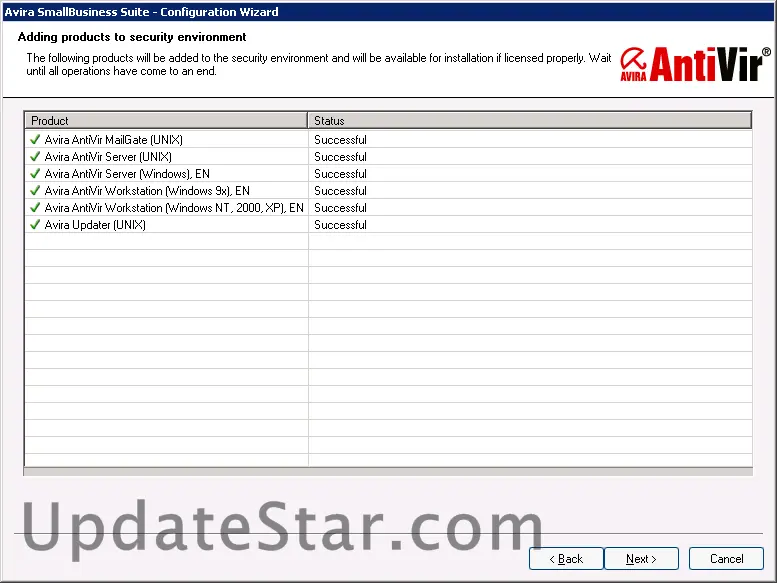Viewport: 777px width, 583px height.
Task: Click checkmark icon beside Workstation (Windows 9x), EN
Action: (x=35, y=191)
